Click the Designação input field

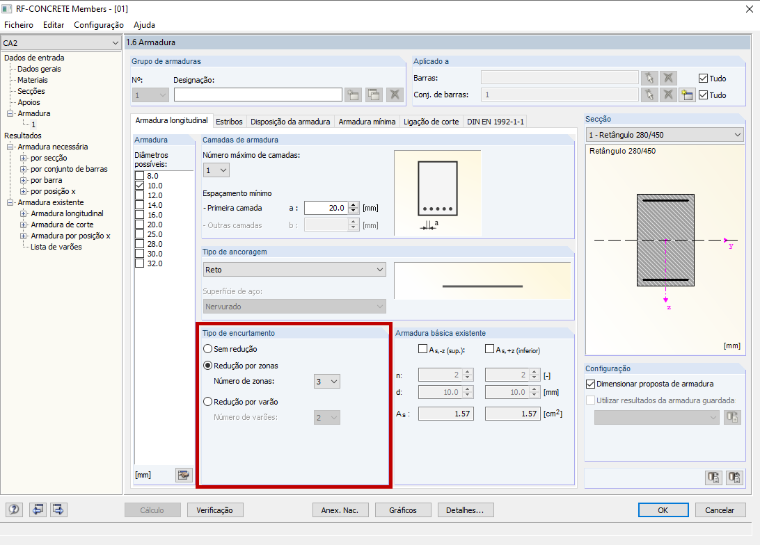click(258, 95)
